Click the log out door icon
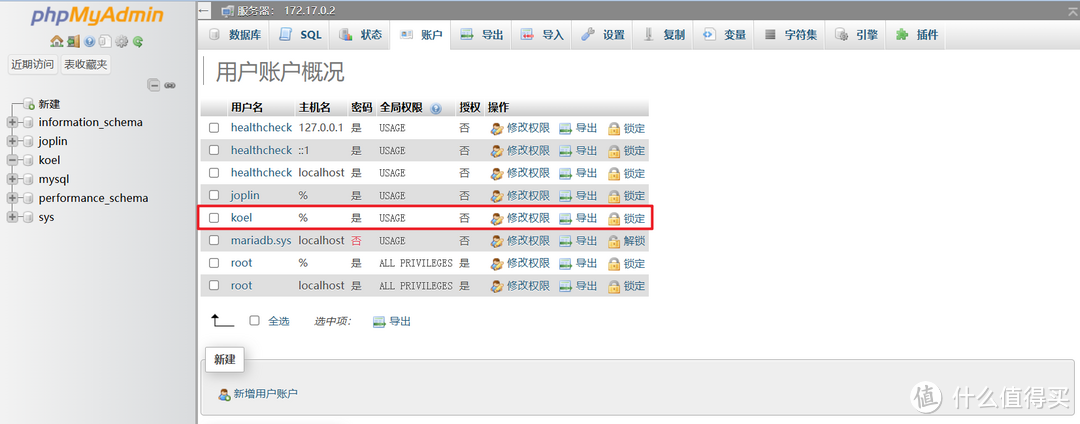This screenshot has height=424, width=1080. [x=73, y=41]
